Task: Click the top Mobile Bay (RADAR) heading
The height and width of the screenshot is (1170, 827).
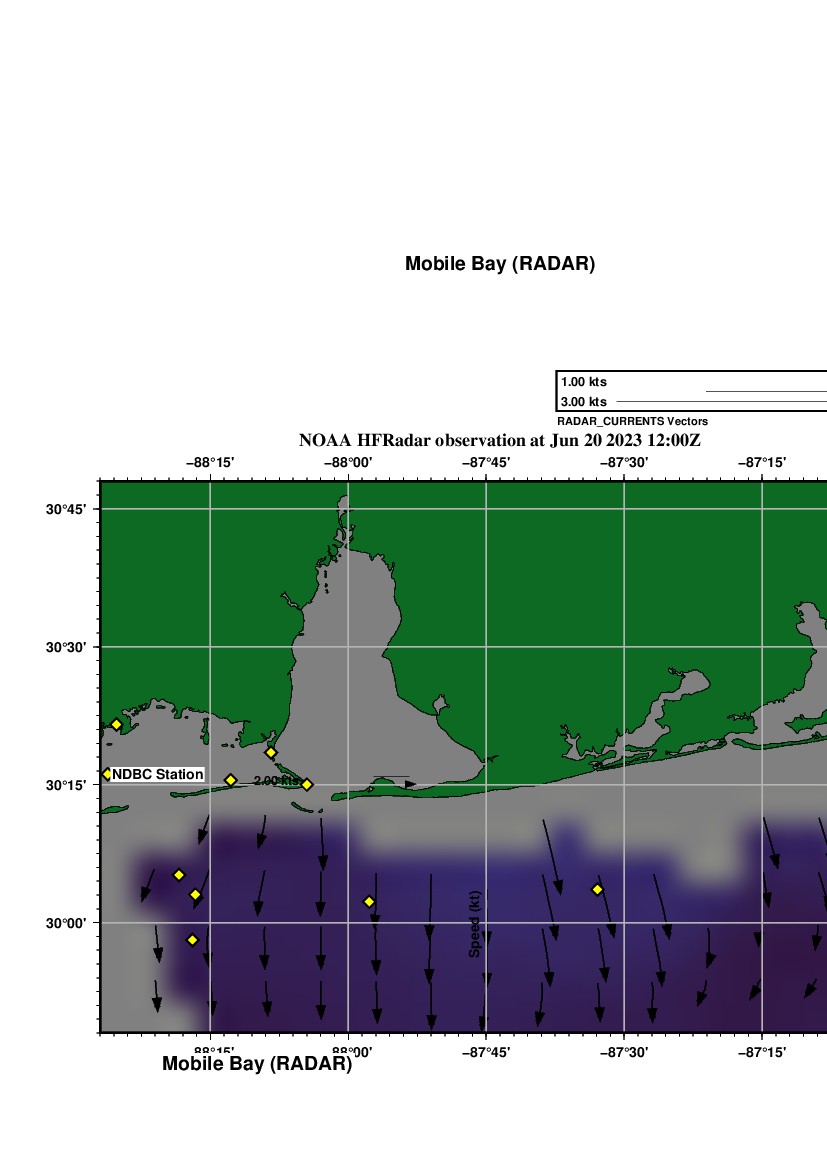Action: (499, 264)
